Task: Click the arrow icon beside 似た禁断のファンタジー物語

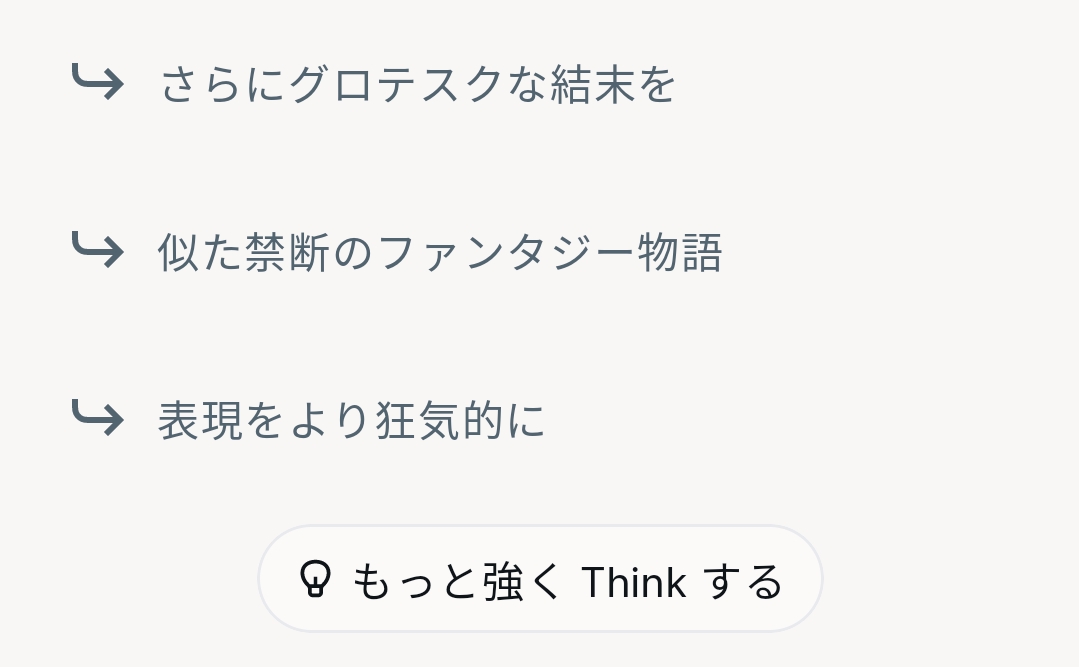Action: [97, 251]
